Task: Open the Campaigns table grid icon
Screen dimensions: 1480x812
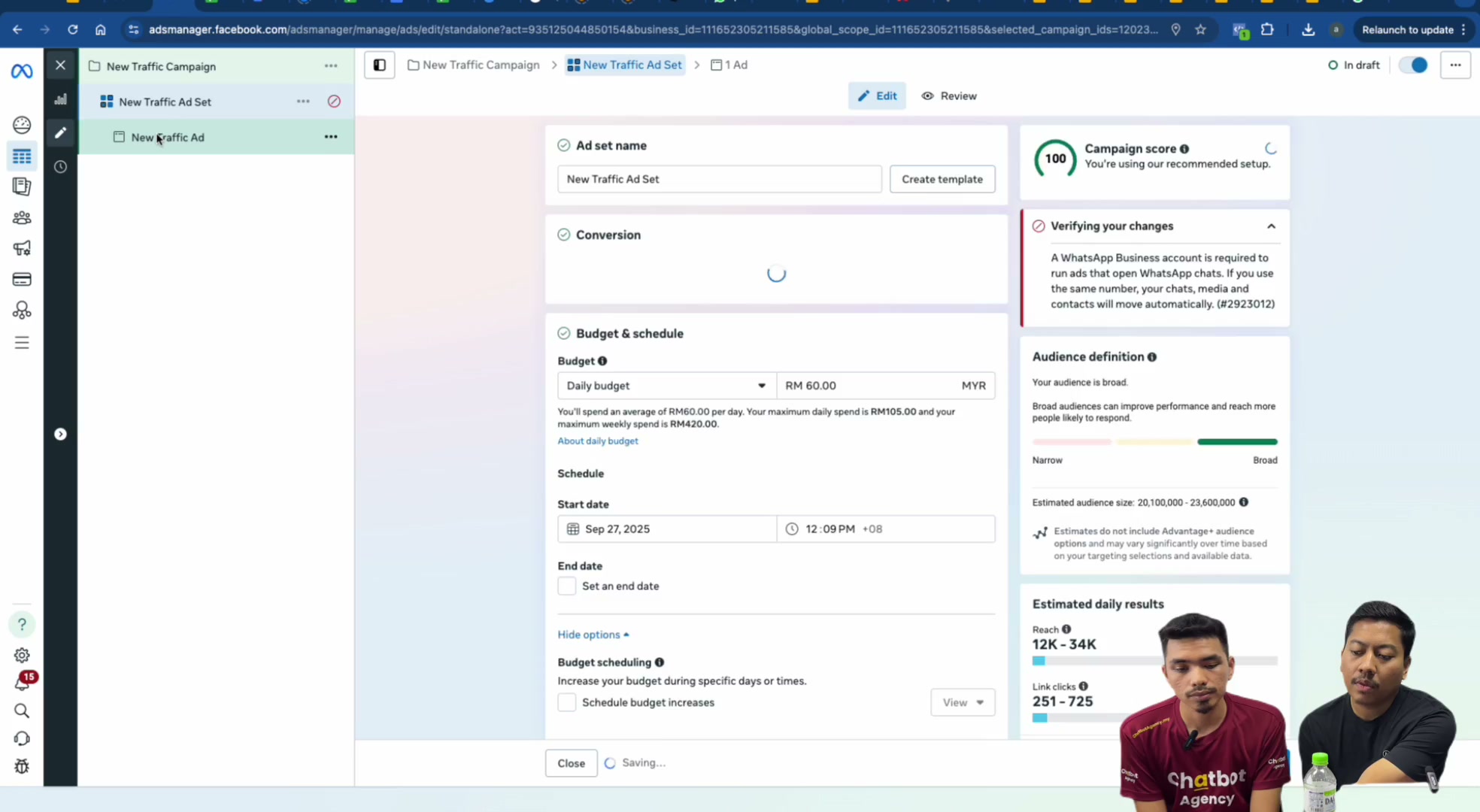Action: (22, 156)
